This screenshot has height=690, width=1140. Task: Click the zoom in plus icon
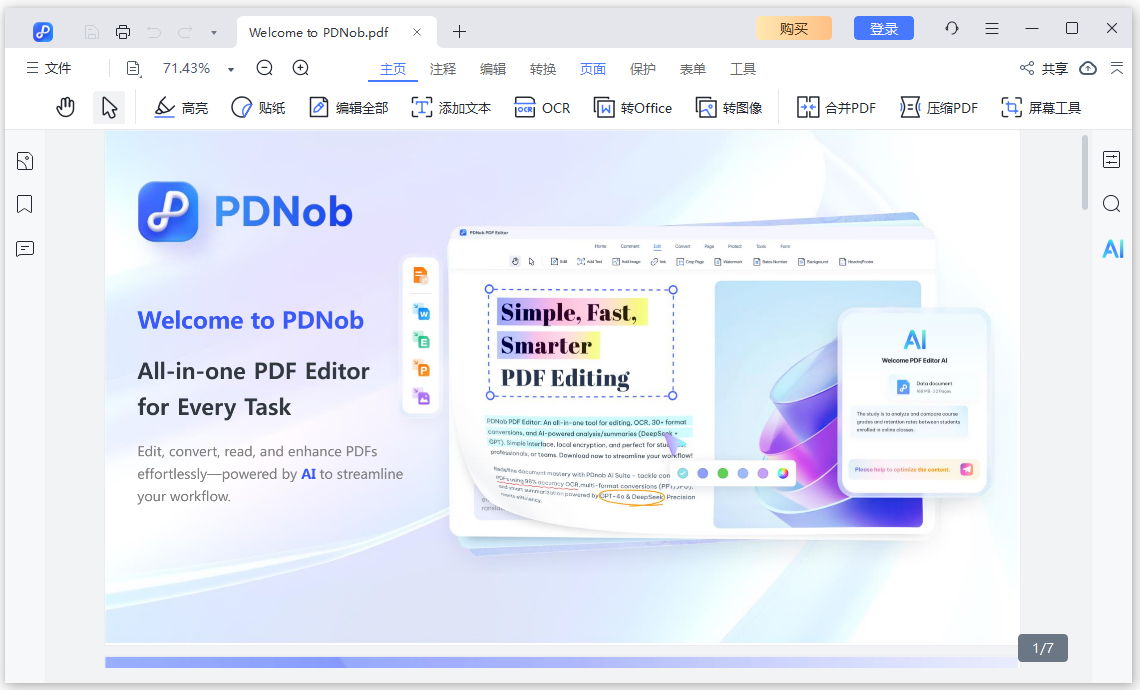point(300,68)
